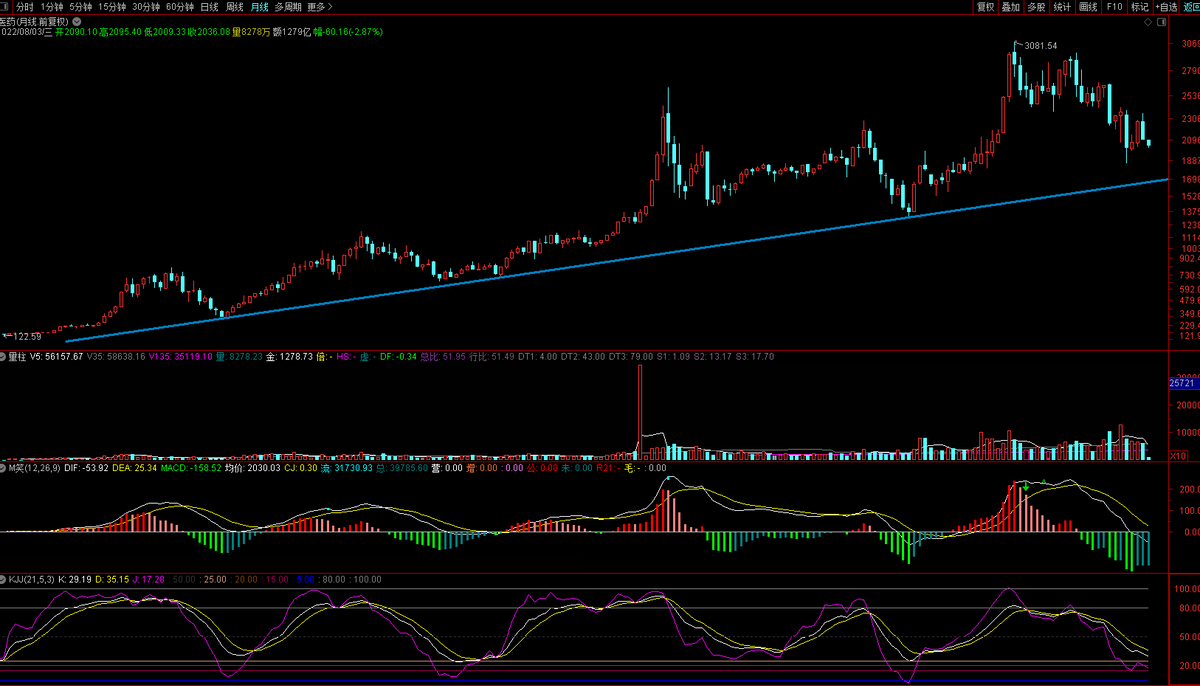Image resolution: width=1200 pixels, height=686 pixels.
Task: Open settings icon beside 量柱 indicator
Action: coord(4,356)
